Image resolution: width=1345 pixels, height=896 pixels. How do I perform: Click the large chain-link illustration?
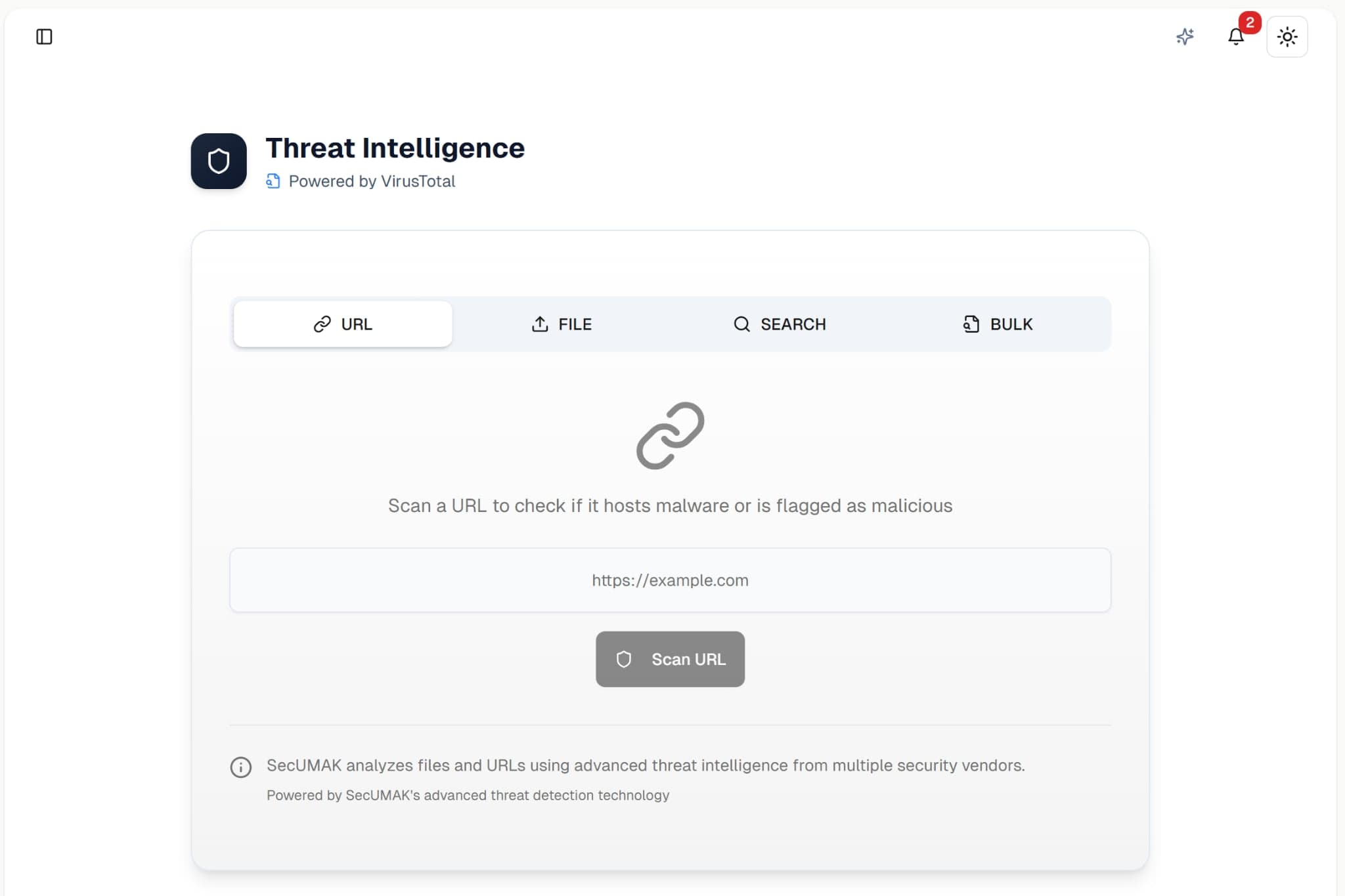click(x=669, y=435)
